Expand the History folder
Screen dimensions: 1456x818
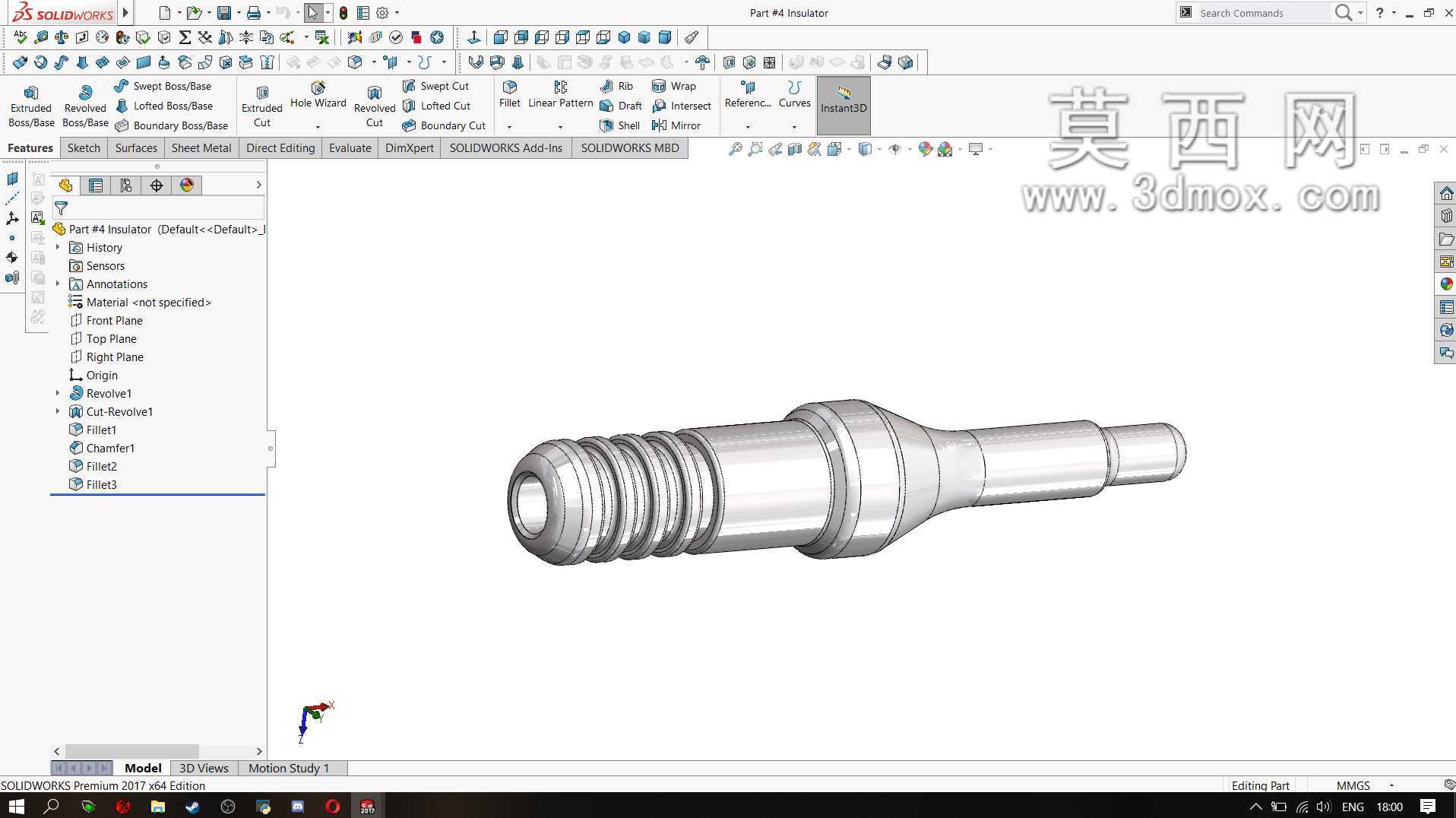coord(58,247)
